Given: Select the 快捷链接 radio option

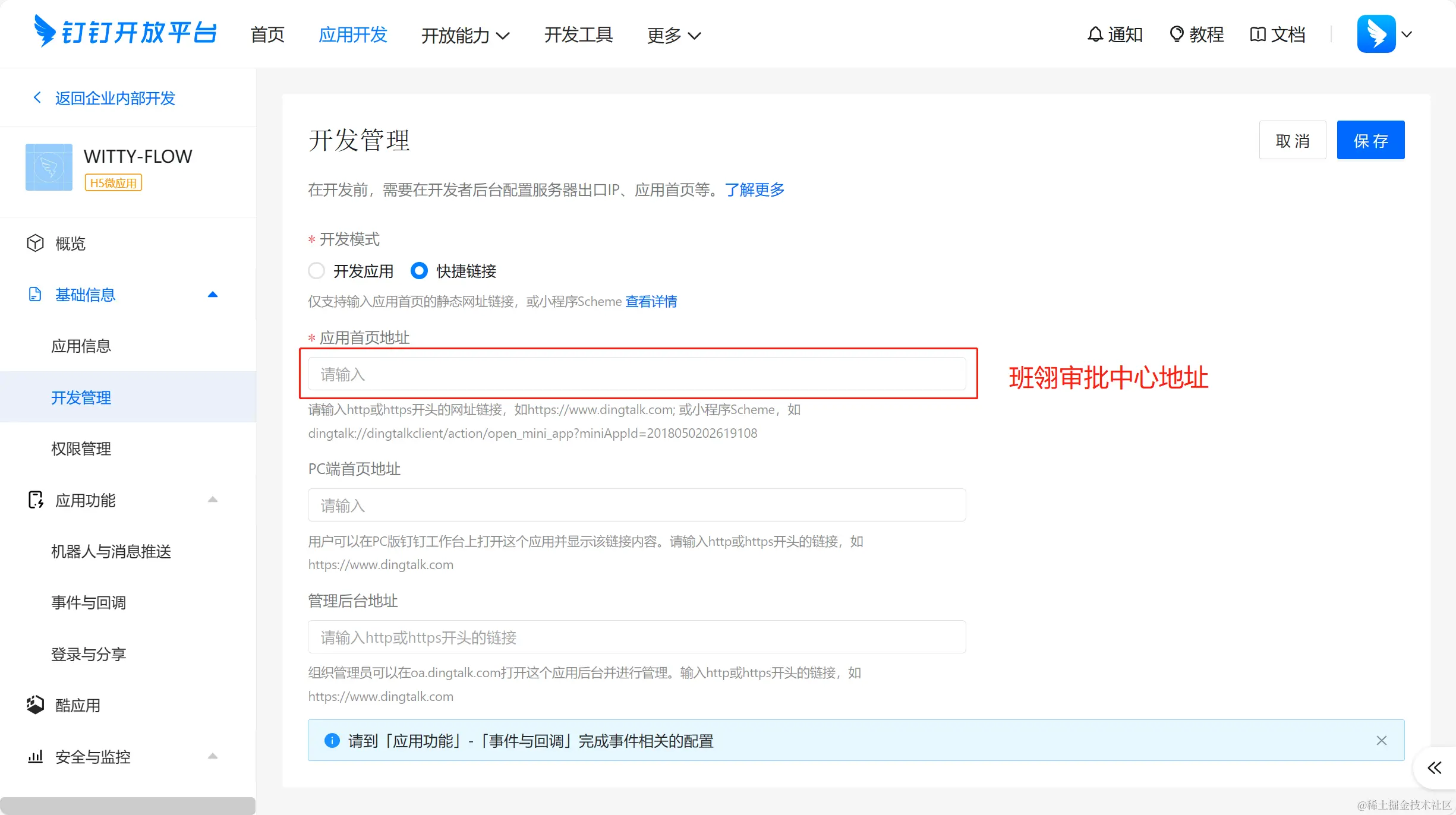Looking at the screenshot, I should [x=419, y=271].
